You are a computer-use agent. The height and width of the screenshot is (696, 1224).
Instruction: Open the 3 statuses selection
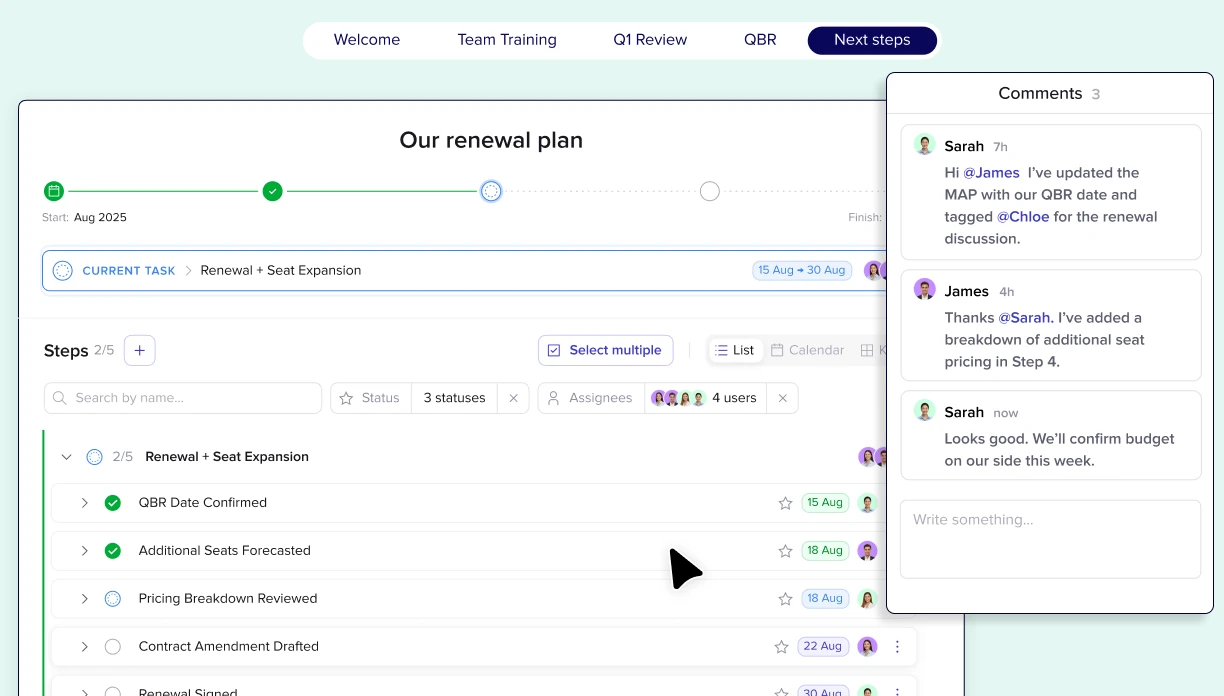[x=454, y=398]
